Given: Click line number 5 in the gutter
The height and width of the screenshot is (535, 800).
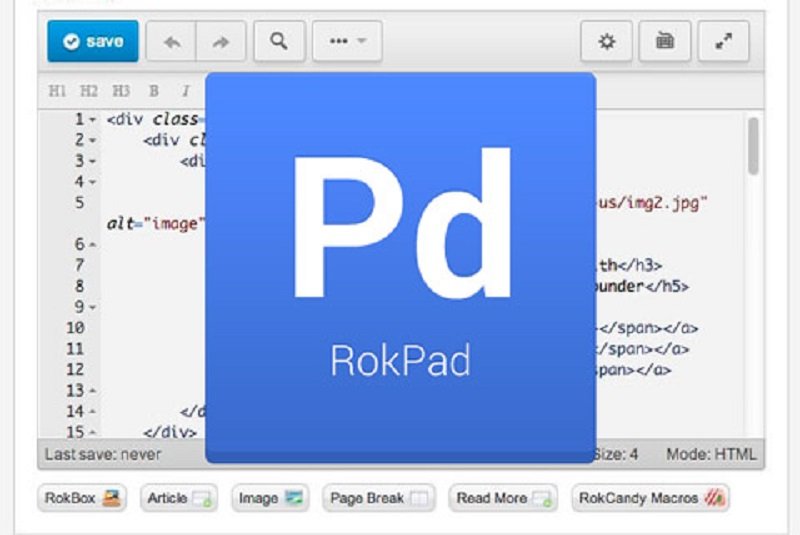Looking at the screenshot, I should [80, 202].
